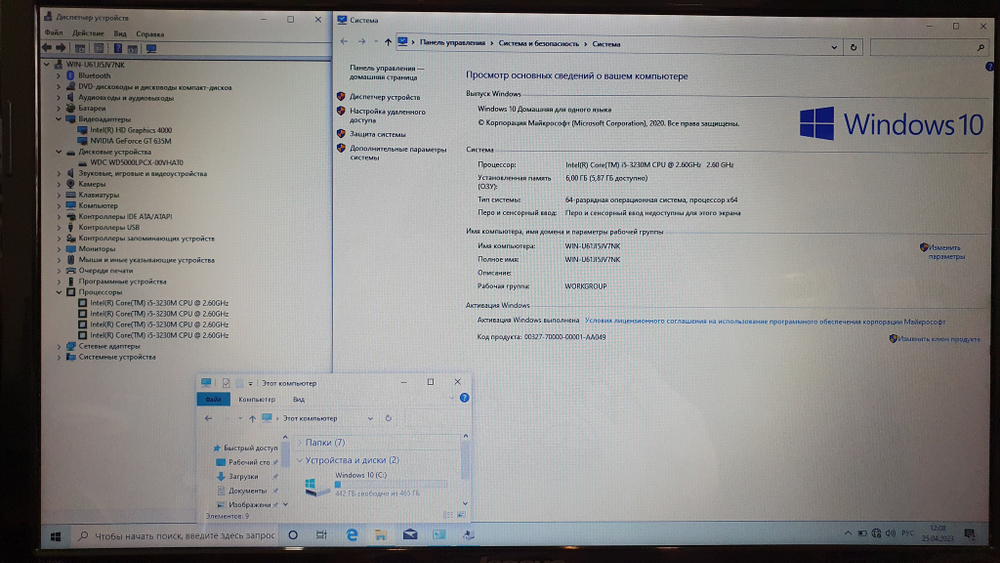The image size is (1000, 563).
Task: Click Refresh icon in Explorer address bar
Action: [x=388, y=418]
